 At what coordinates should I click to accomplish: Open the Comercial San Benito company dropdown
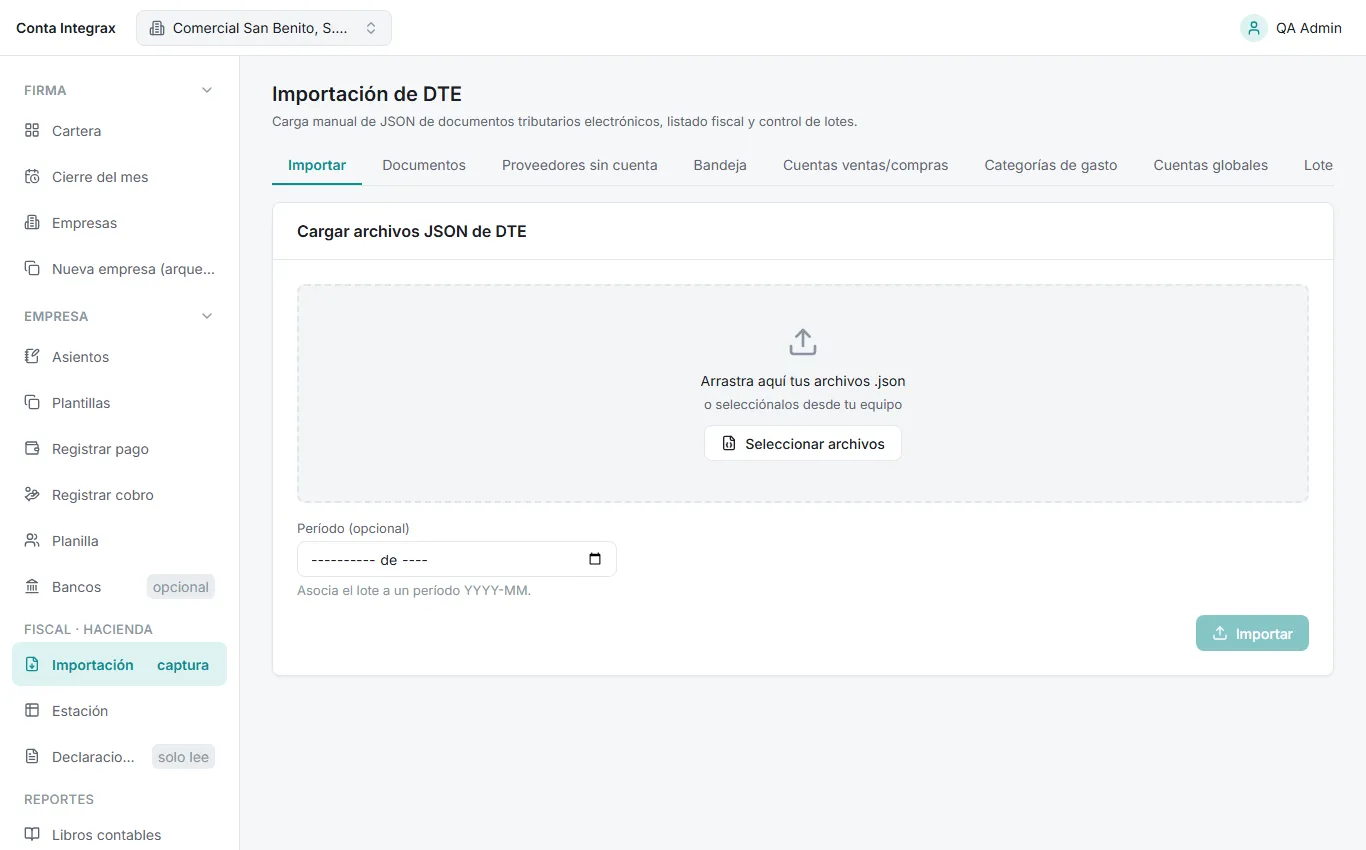point(264,28)
